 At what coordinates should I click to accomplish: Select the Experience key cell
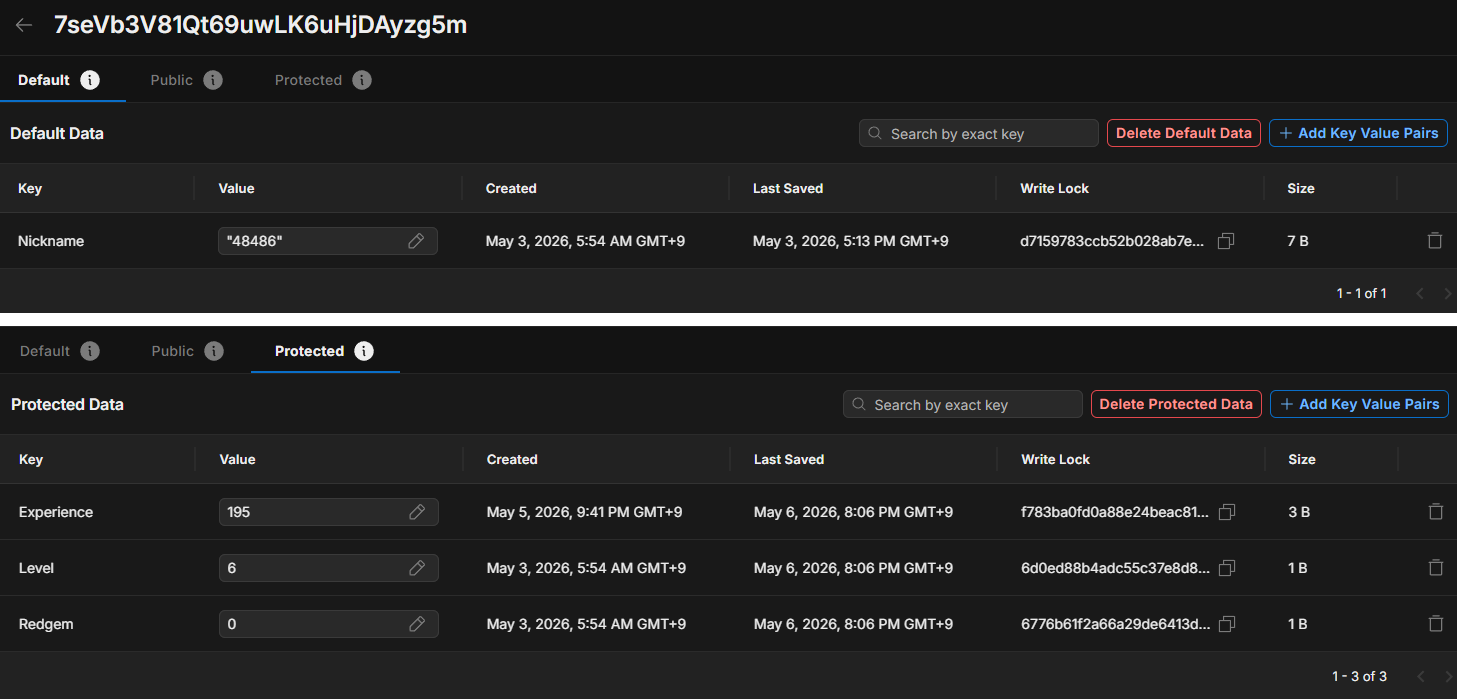click(56, 512)
